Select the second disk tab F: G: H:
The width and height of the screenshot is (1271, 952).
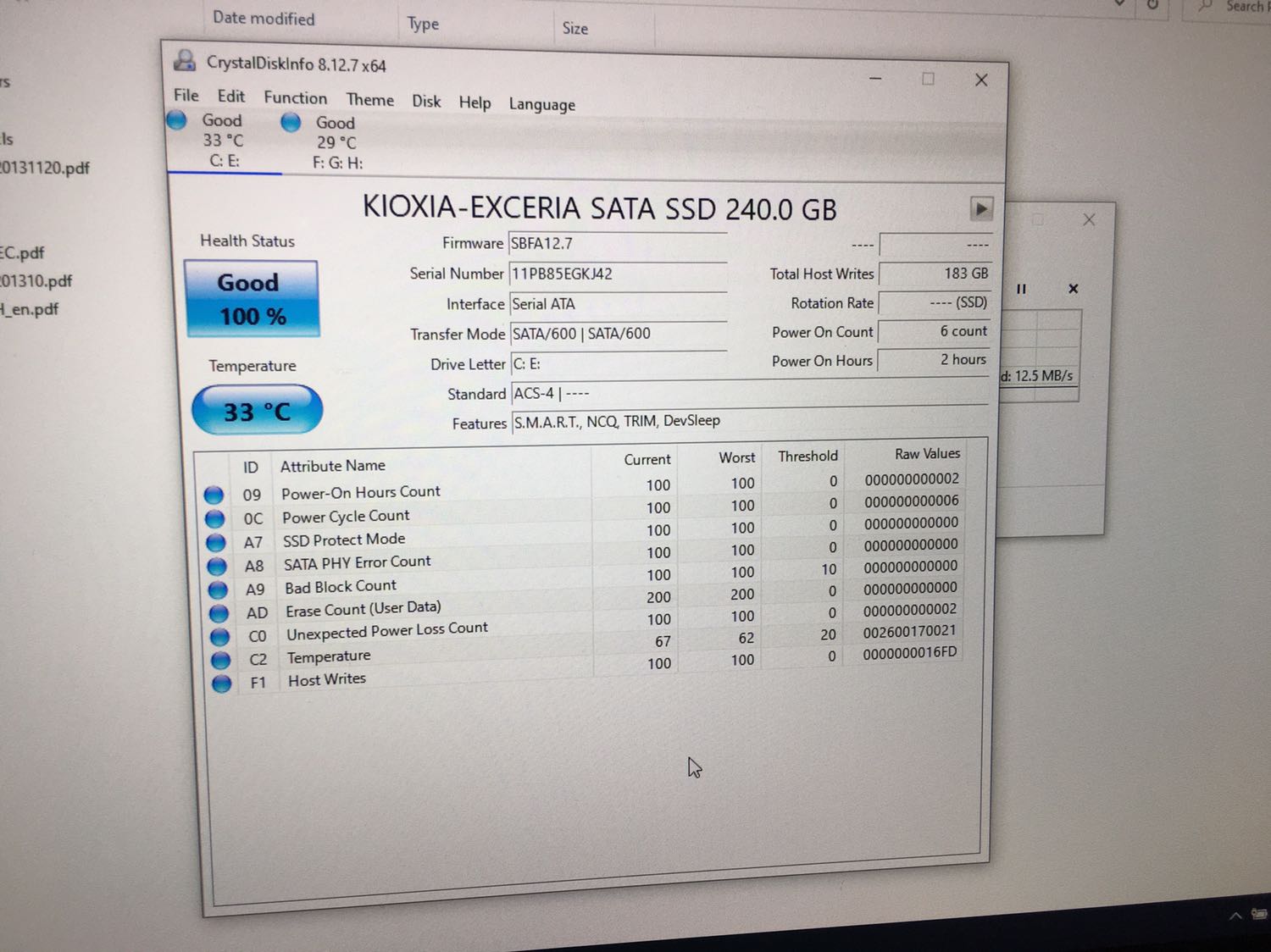tap(336, 142)
